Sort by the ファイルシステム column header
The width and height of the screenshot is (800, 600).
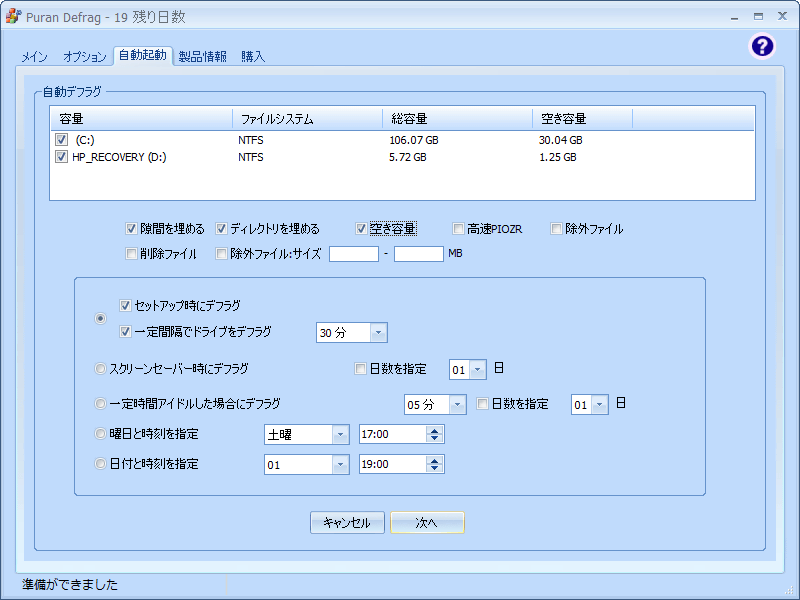point(308,119)
